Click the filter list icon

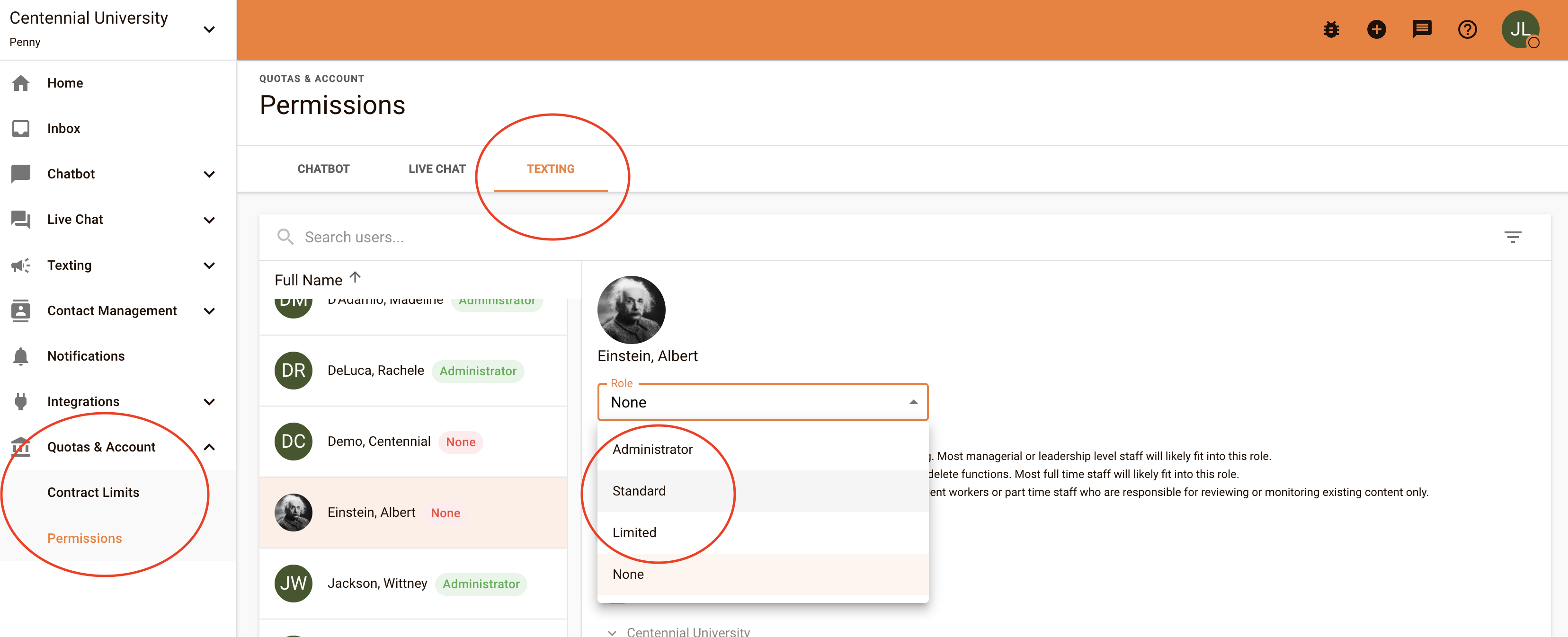[x=1513, y=237]
